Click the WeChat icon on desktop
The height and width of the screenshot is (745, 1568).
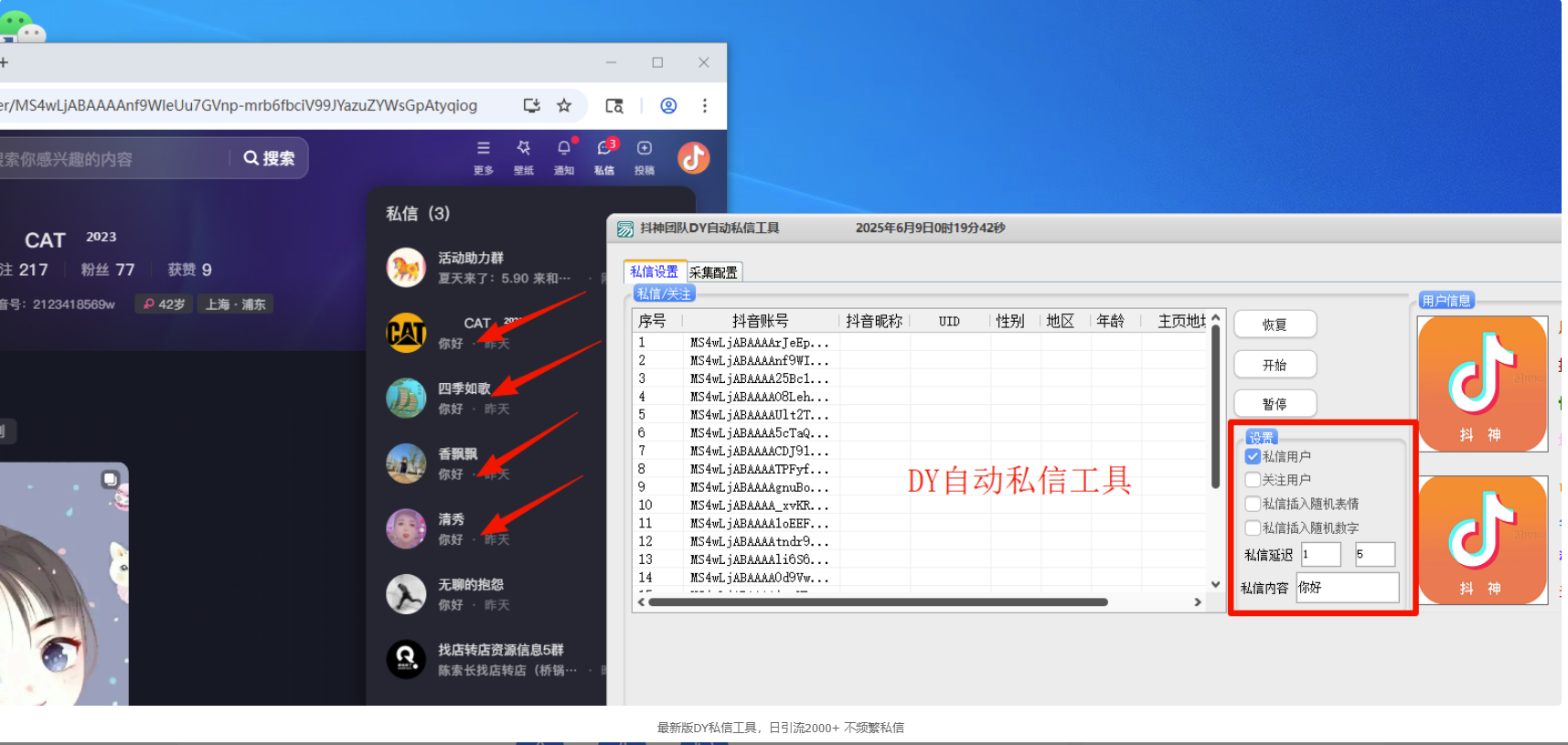tap(23, 27)
